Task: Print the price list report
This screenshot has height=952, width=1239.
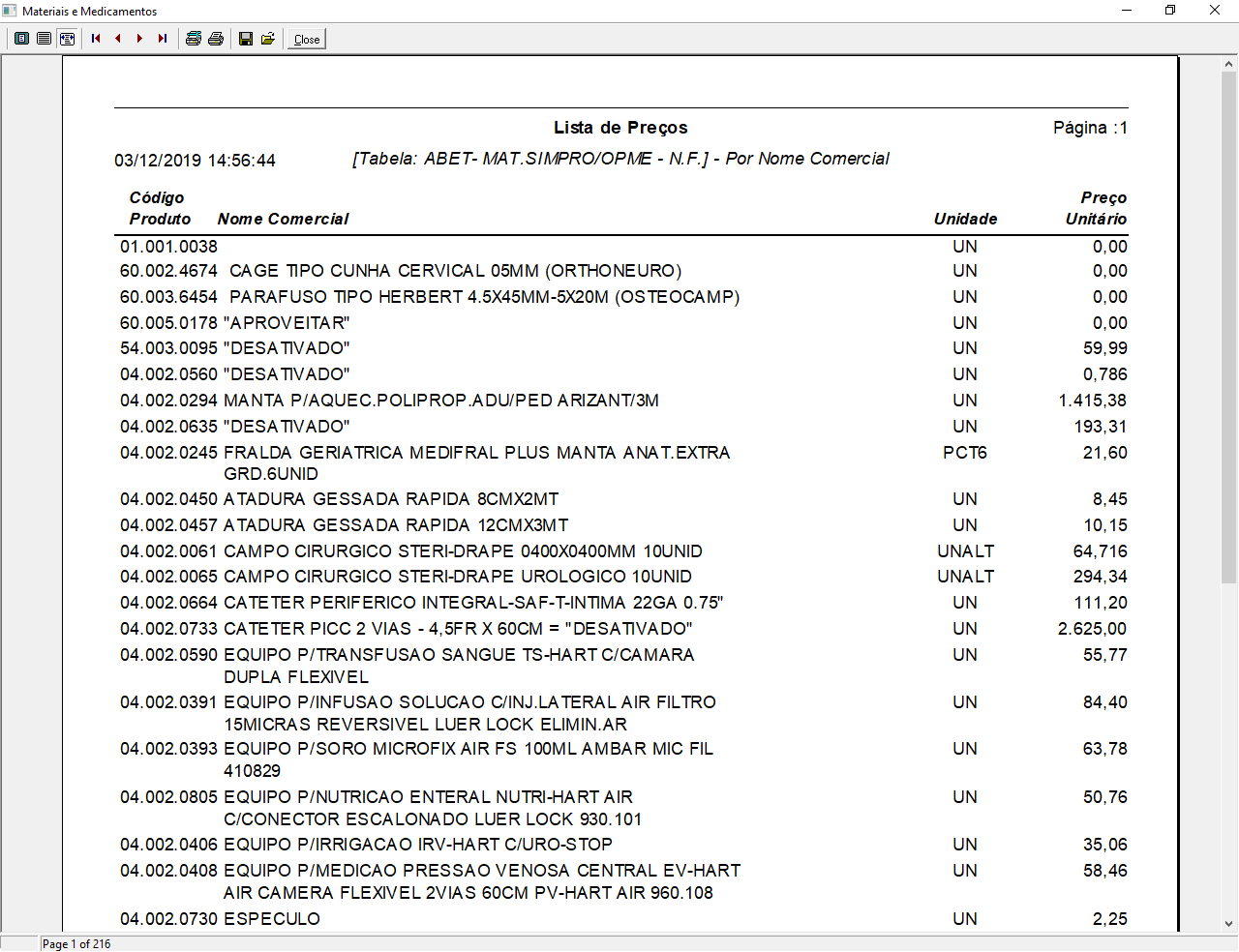Action: point(216,39)
